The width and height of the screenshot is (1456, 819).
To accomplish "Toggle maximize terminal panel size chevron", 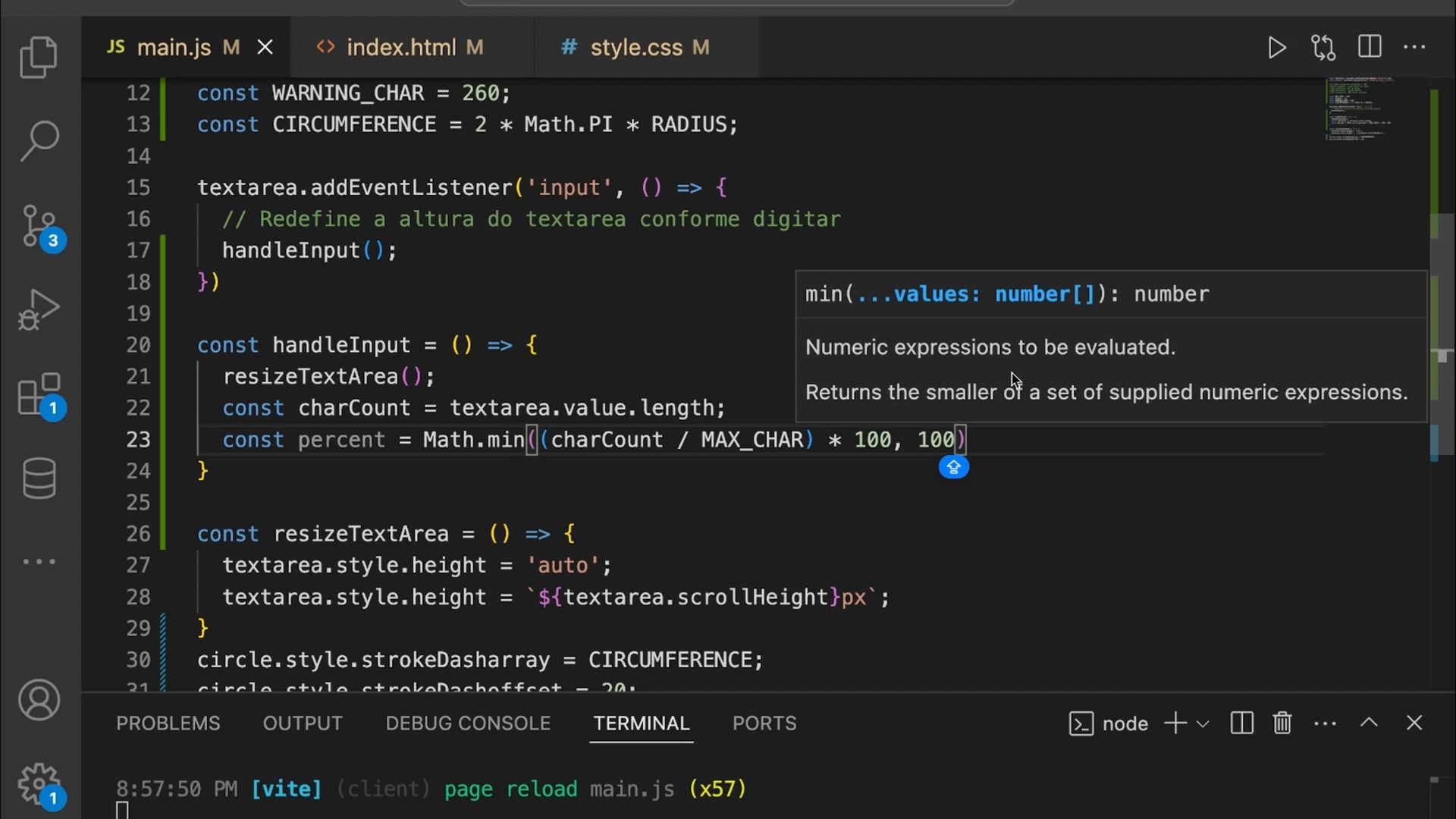I will tap(1369, 723).
